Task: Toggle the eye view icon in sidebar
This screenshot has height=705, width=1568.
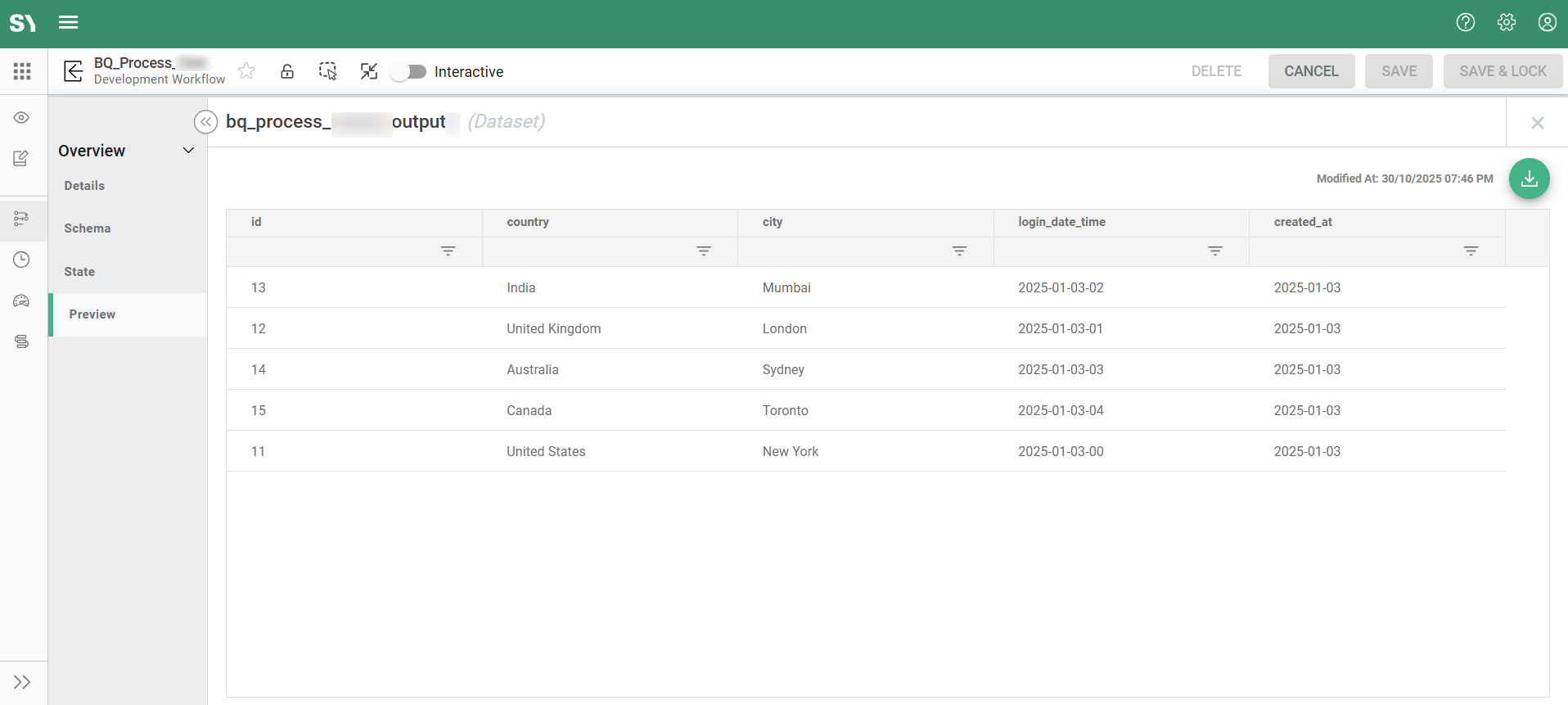Action: point(22,118)
